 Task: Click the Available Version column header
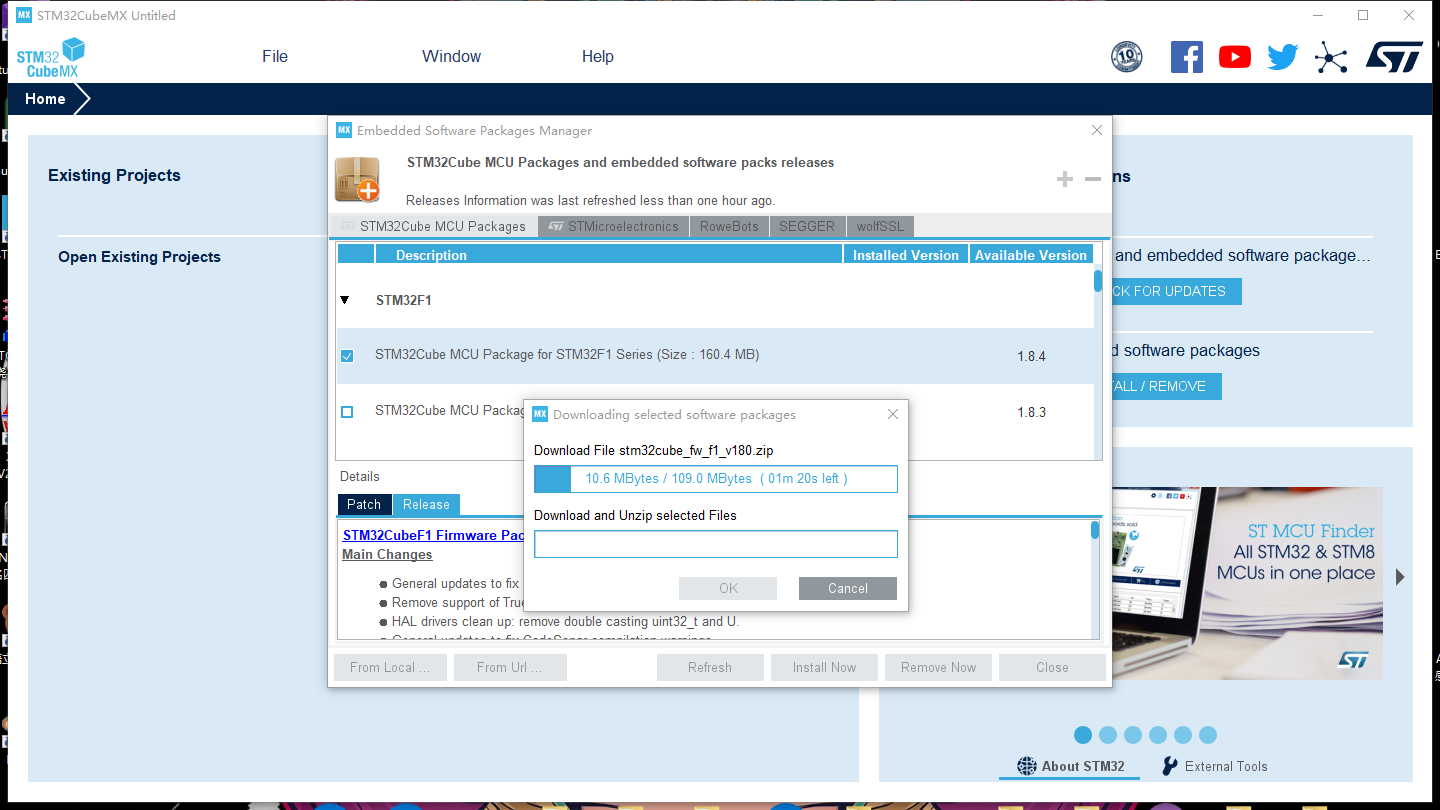click(1031, 255)
